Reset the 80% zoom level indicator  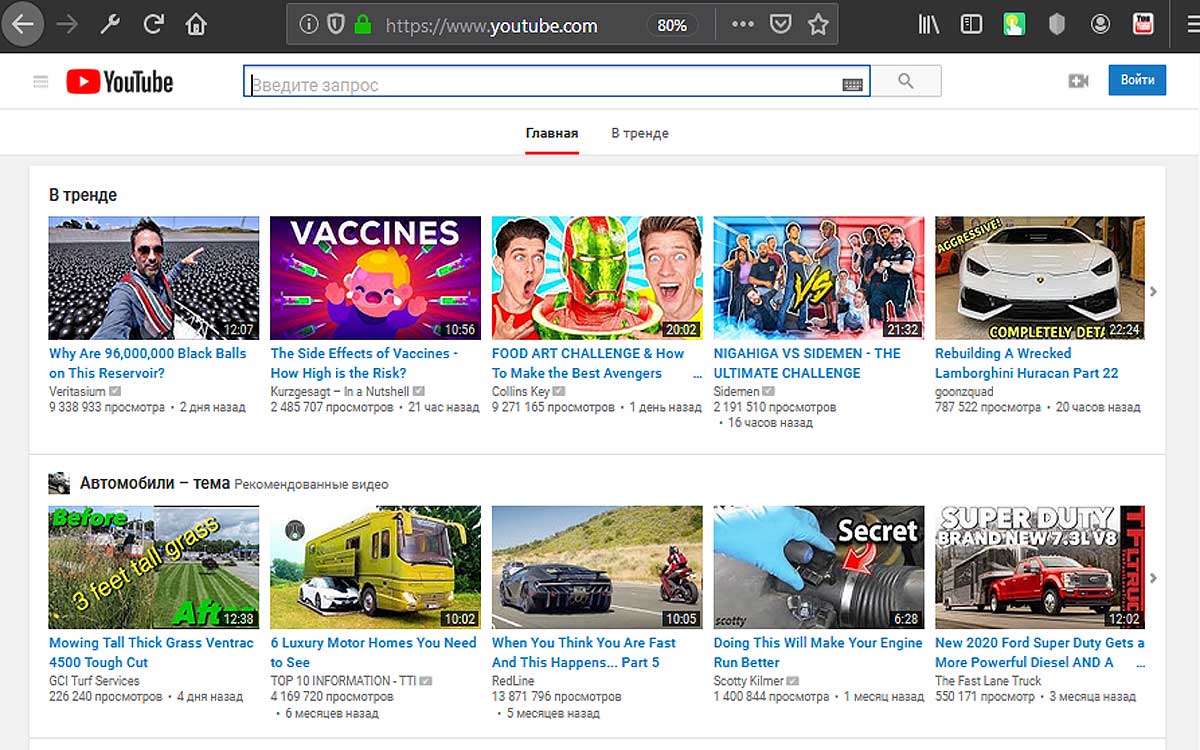672,25
